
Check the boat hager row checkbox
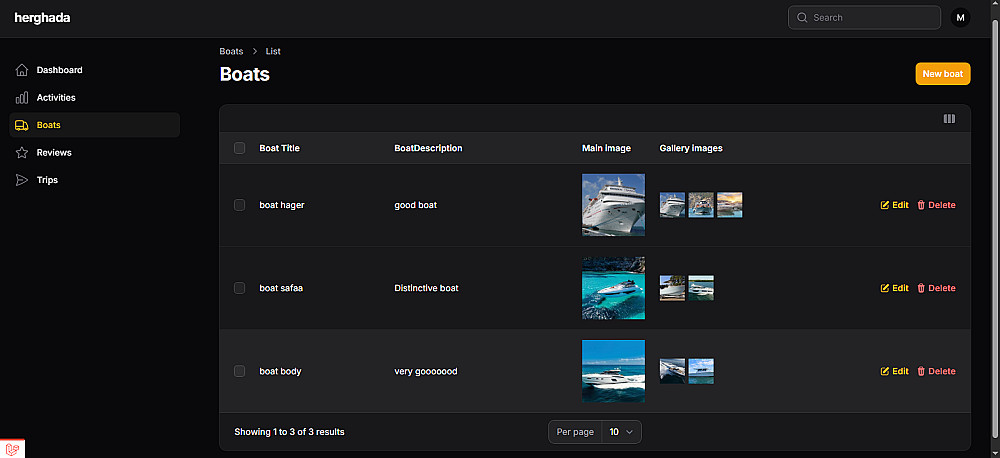(239, 205)
